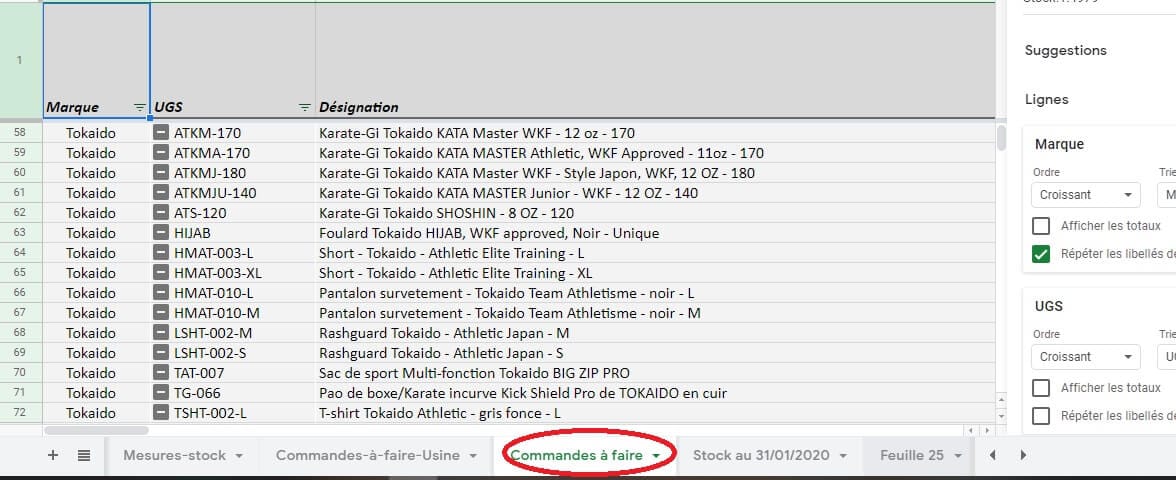Screen dimensions: 1176x480
Task: Show previous sheet tabs
Action: 993,454
